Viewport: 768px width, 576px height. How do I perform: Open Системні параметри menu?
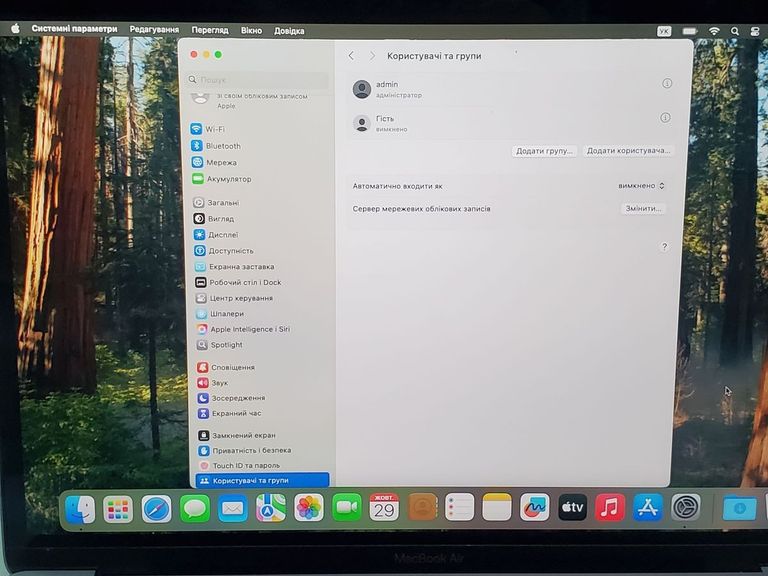[x=74, y=28]
